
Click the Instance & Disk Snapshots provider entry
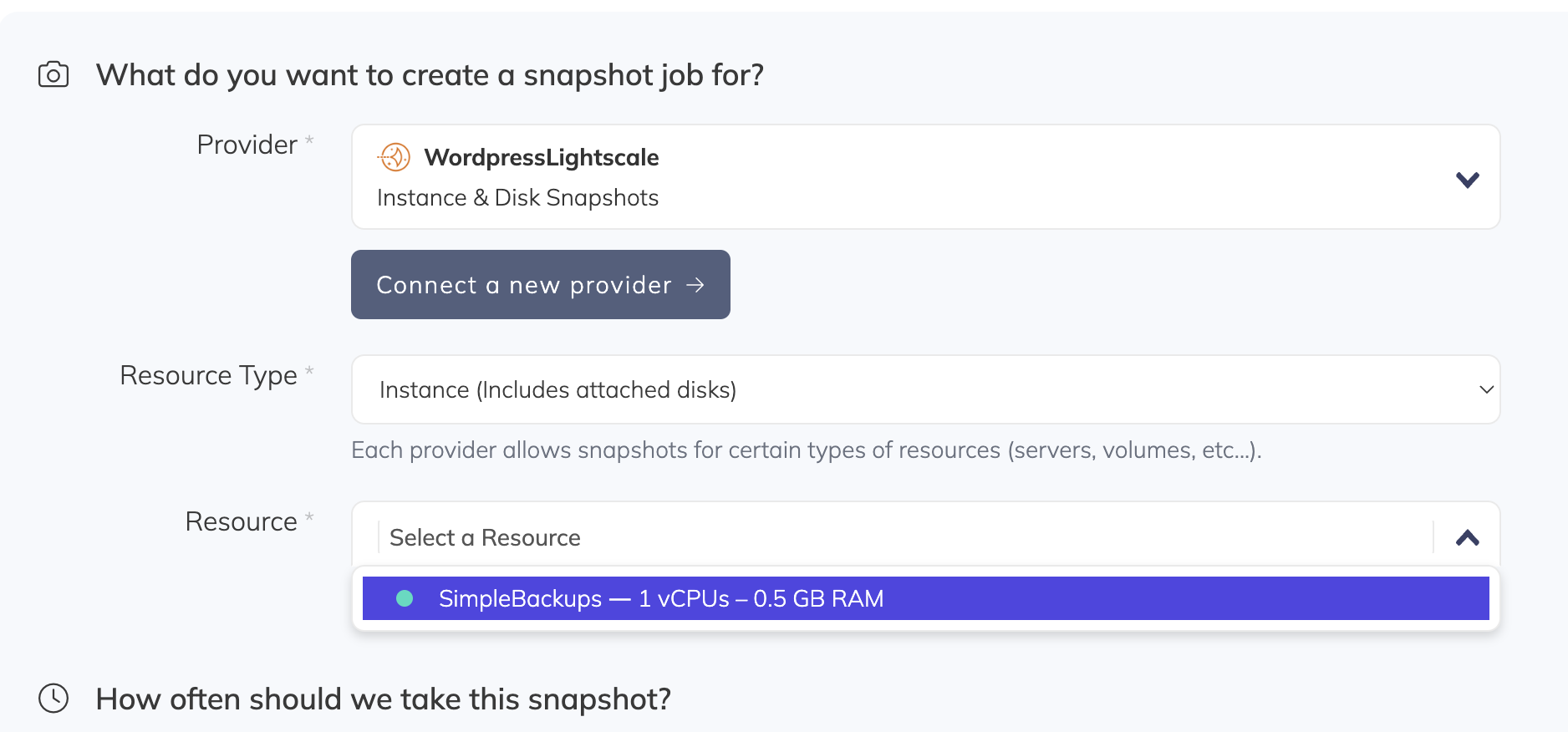coord(517,197)
